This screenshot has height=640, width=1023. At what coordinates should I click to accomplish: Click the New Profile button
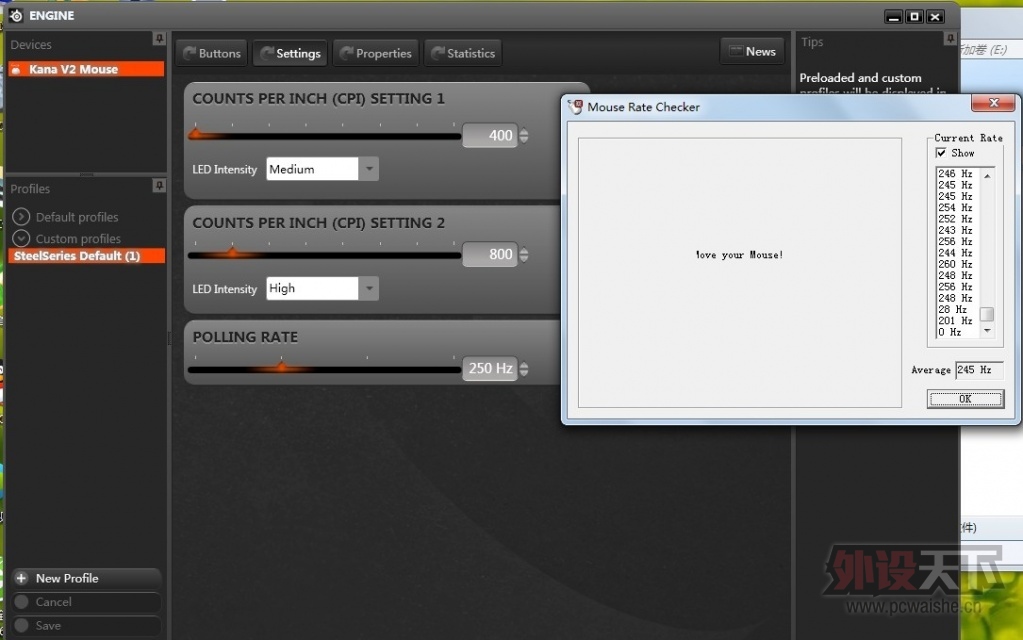tap(86, 578)
